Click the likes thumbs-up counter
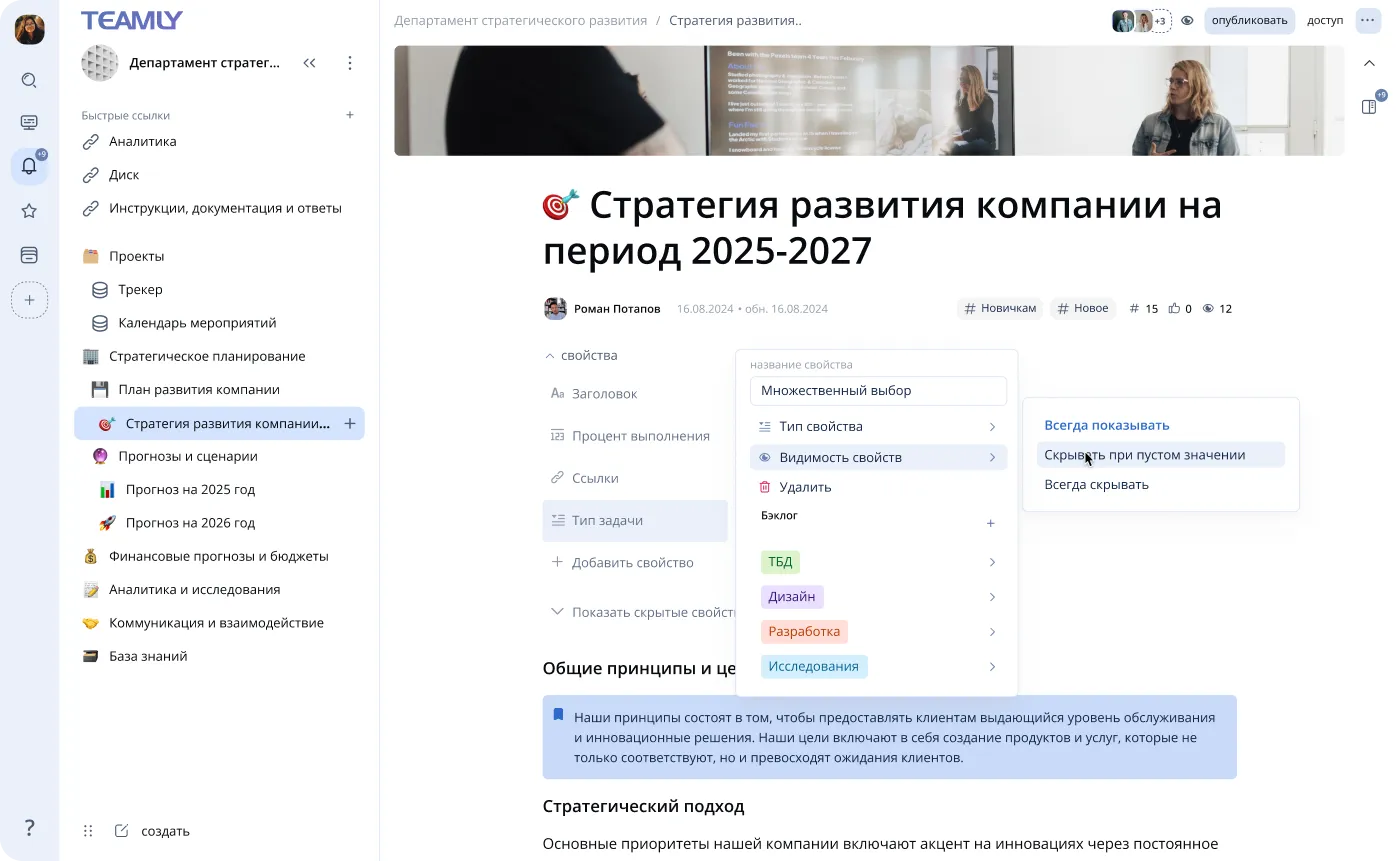The height and width of the screenshot is (861, 1400). [1180, 309]
